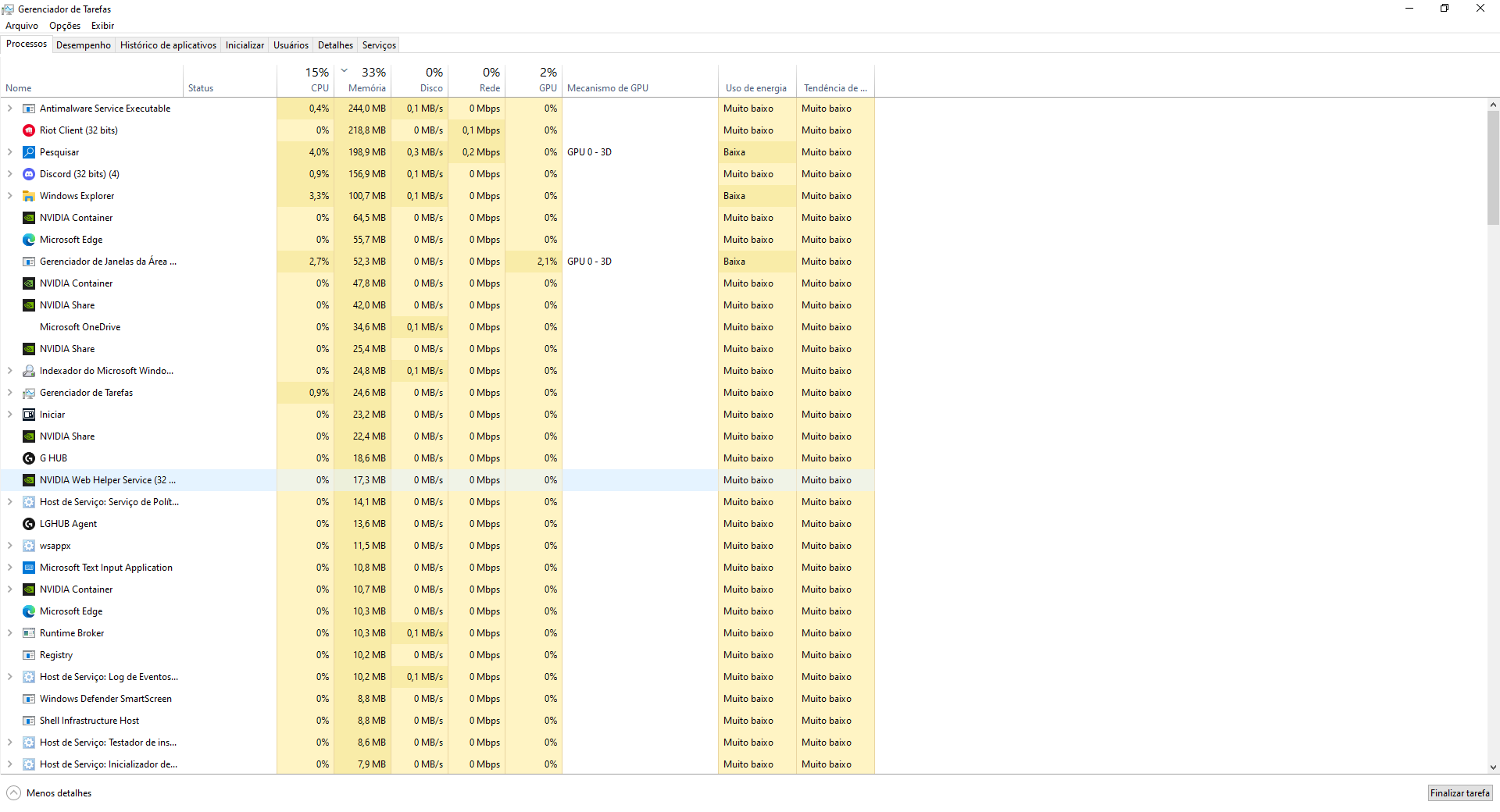Switch to the Inicializar tab

[245, 45]
